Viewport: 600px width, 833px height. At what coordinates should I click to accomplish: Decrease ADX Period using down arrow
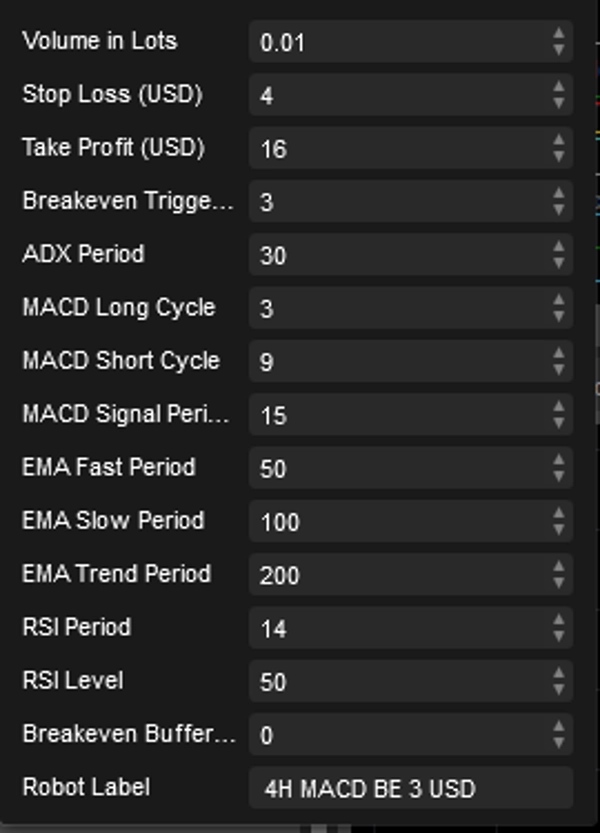coord(560,261)
